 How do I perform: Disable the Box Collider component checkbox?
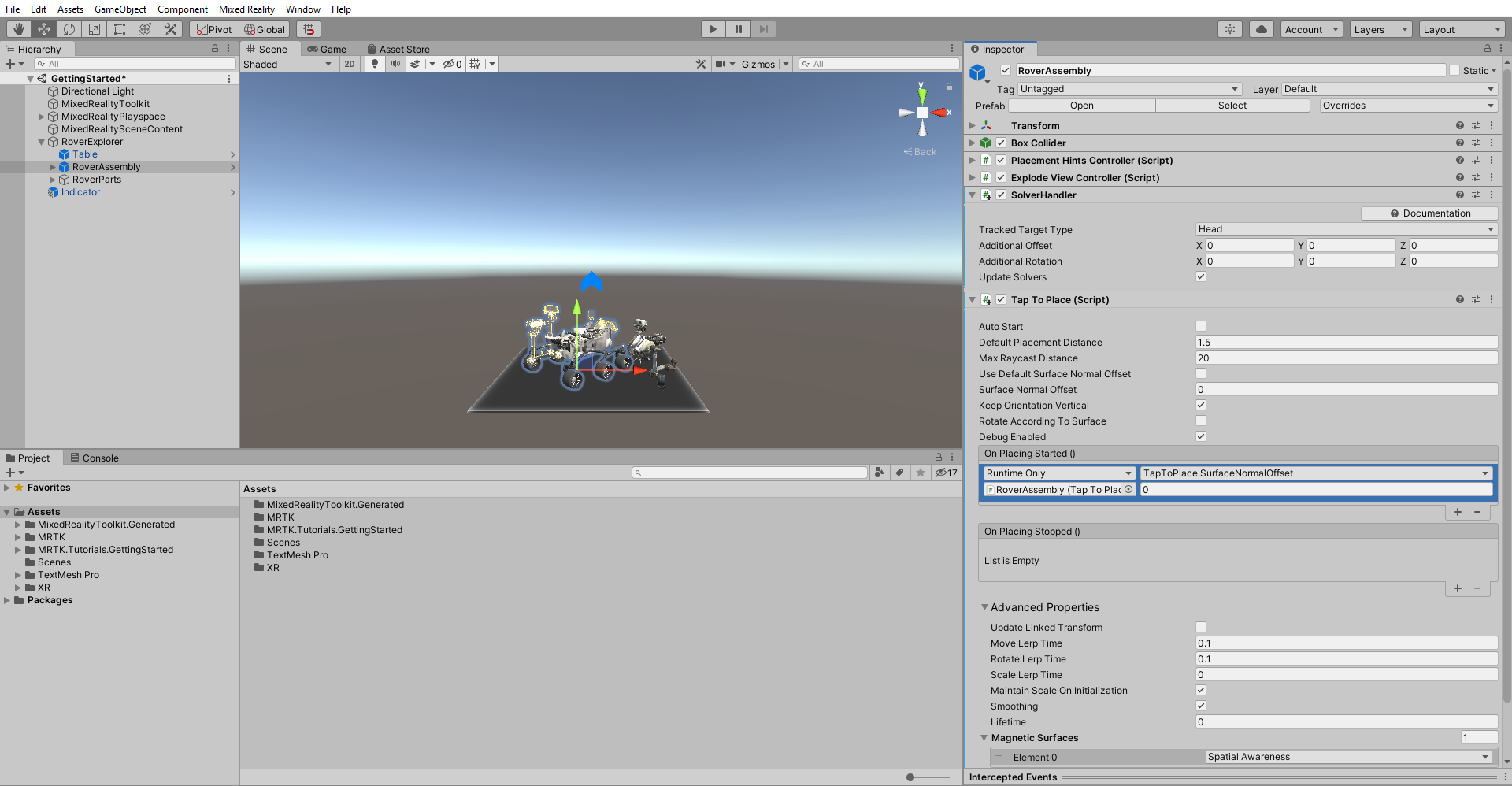click(x=1001, y=143)
